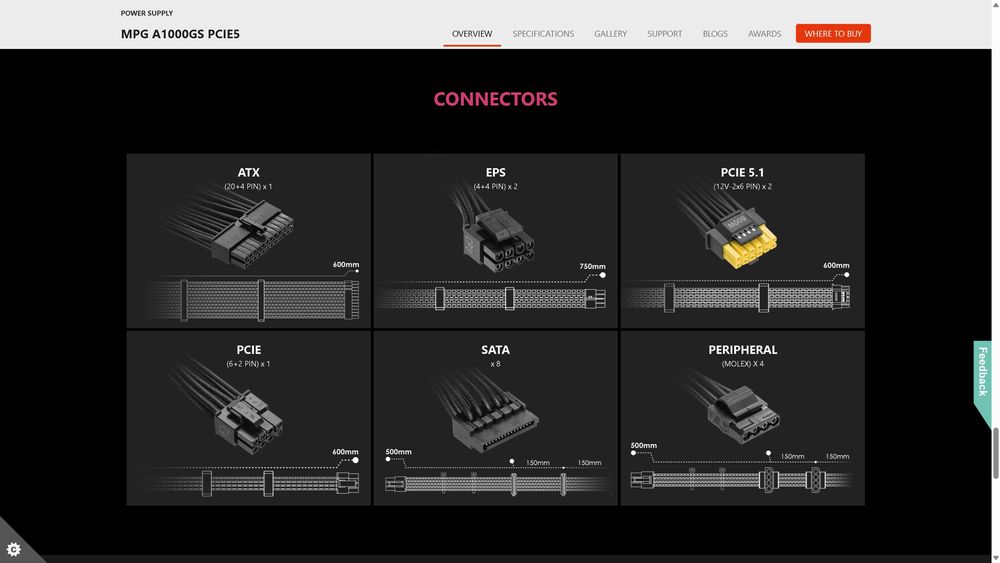The image size is (1000, 563).
Task: Click the ATX cable length diagram
Action: click(252, 298)
